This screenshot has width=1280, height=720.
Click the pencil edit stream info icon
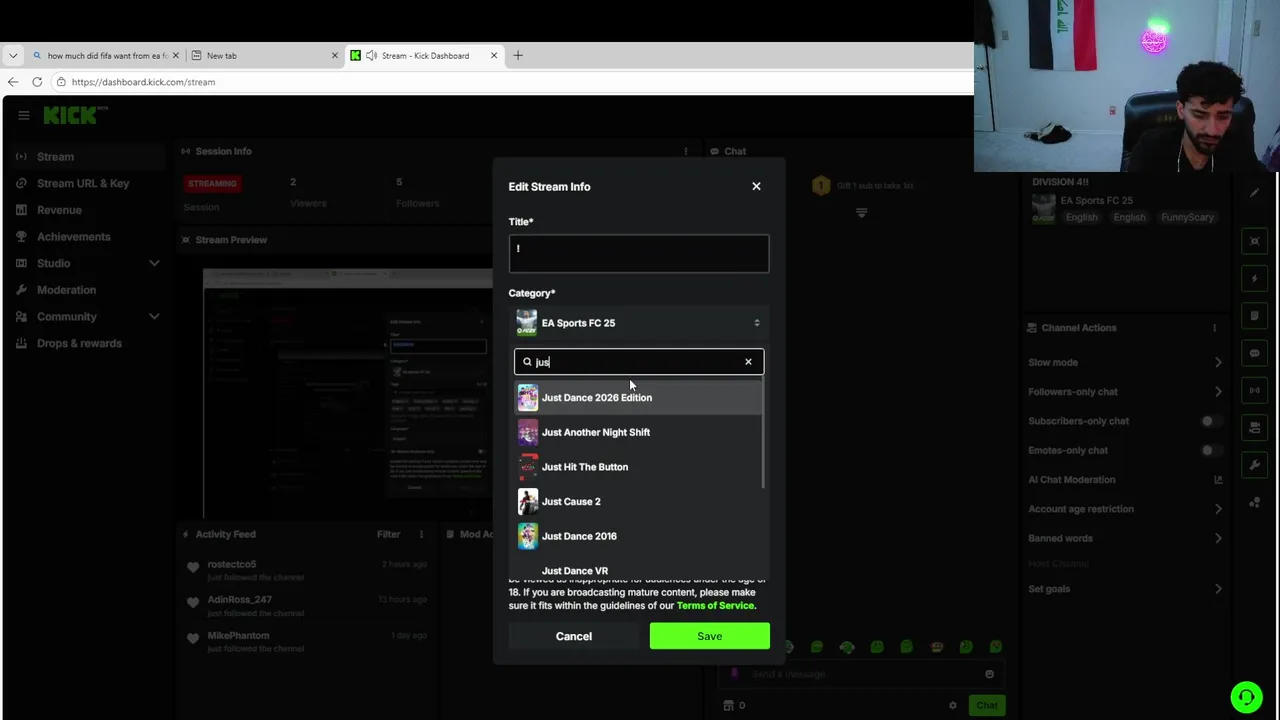pos(1254,194)
